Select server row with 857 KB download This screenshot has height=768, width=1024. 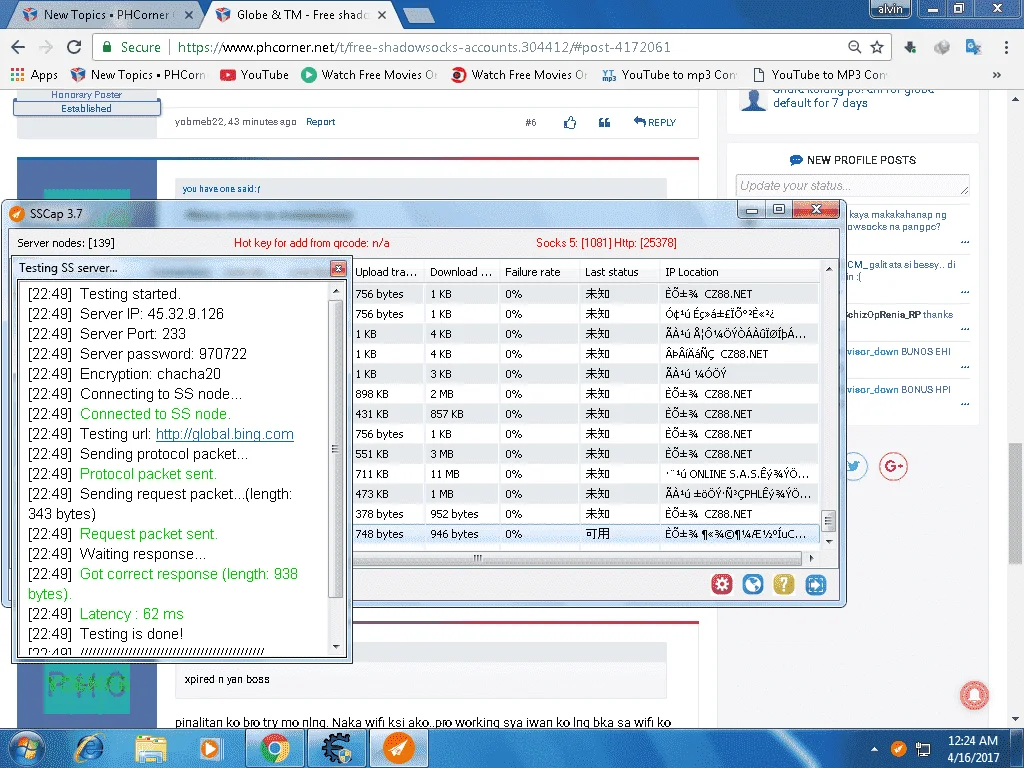pyautogui.click(x=586, y=414)
